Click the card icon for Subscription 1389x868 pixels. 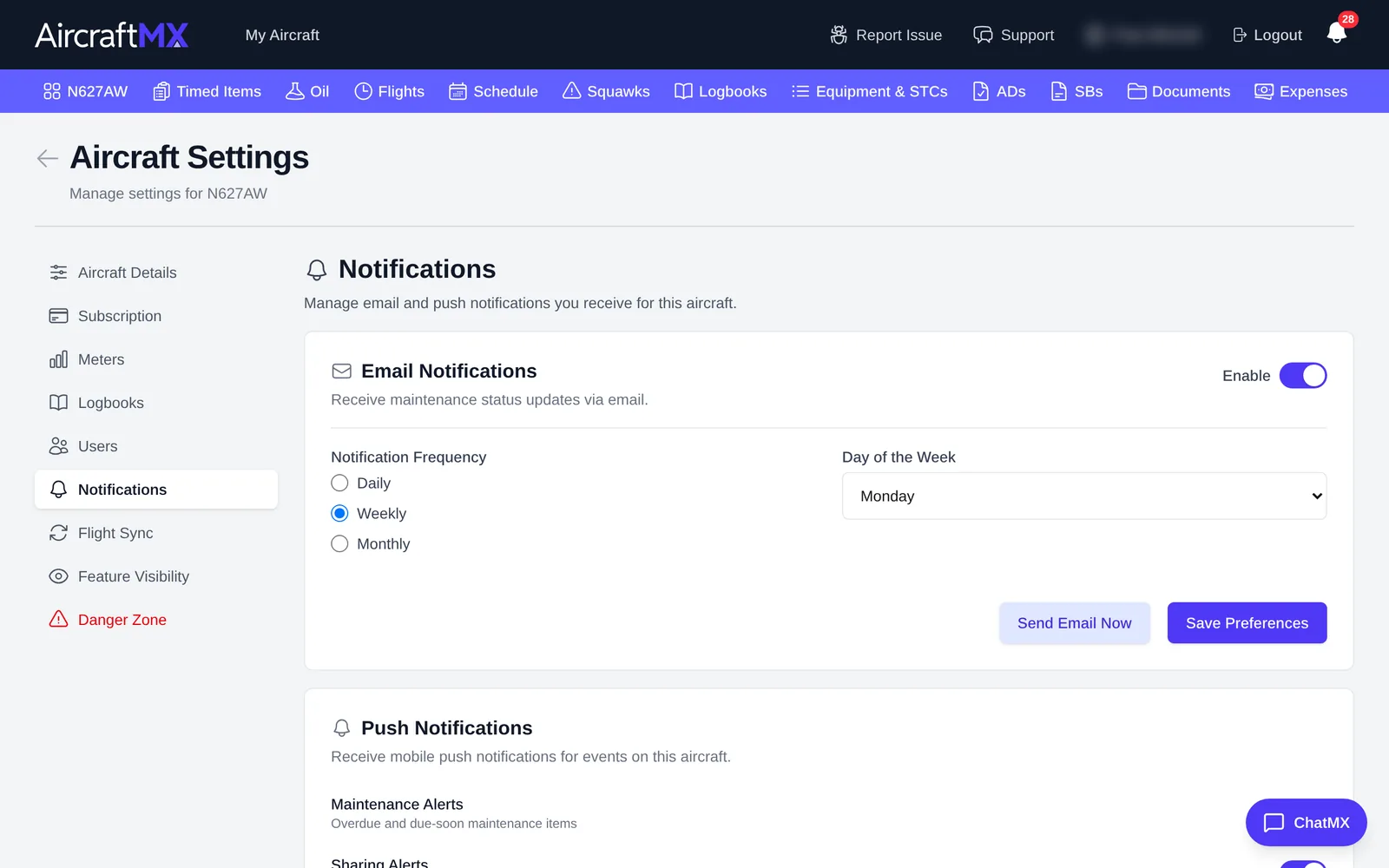coord(58,316)
